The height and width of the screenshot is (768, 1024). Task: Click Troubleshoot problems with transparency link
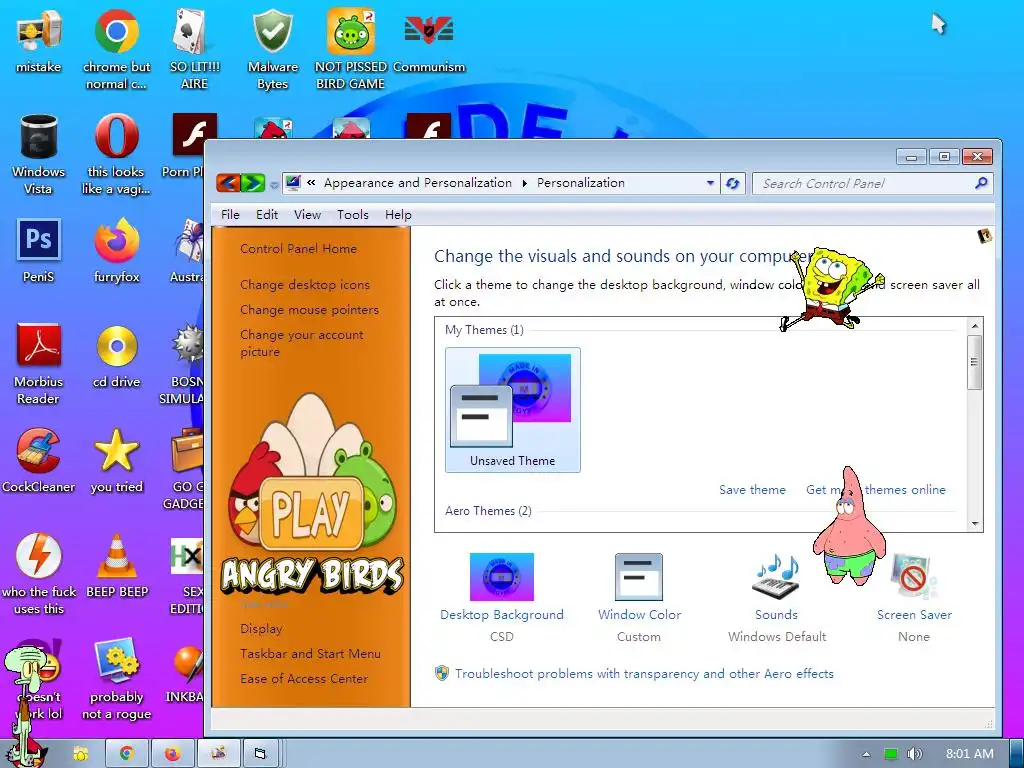[x=644, y=674]
